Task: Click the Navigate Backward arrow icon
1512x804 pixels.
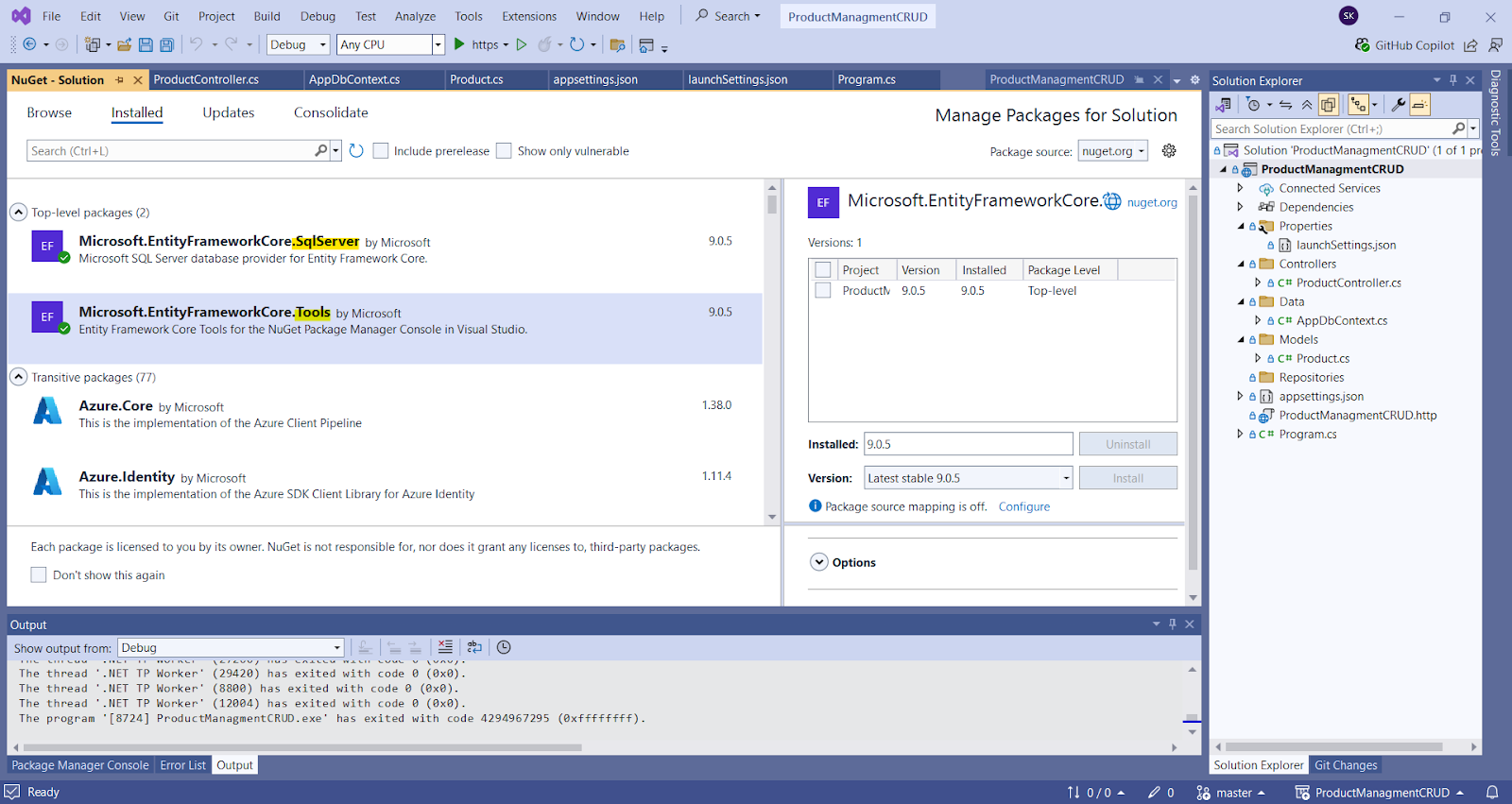Action: click(x=29, y=44)
